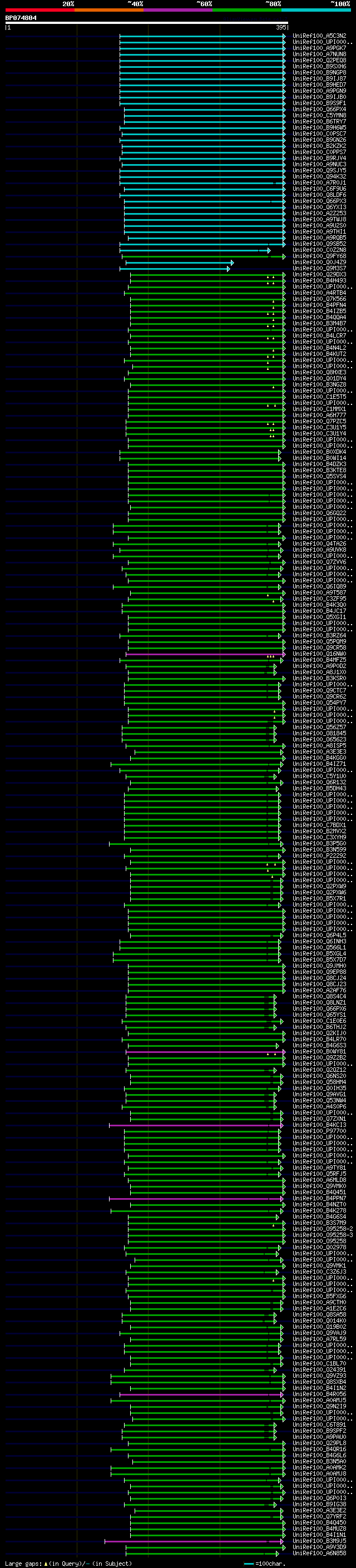Select hit label UniRef100_A6MLD8
This screenshot has height=1568, width=356.
319,1180
